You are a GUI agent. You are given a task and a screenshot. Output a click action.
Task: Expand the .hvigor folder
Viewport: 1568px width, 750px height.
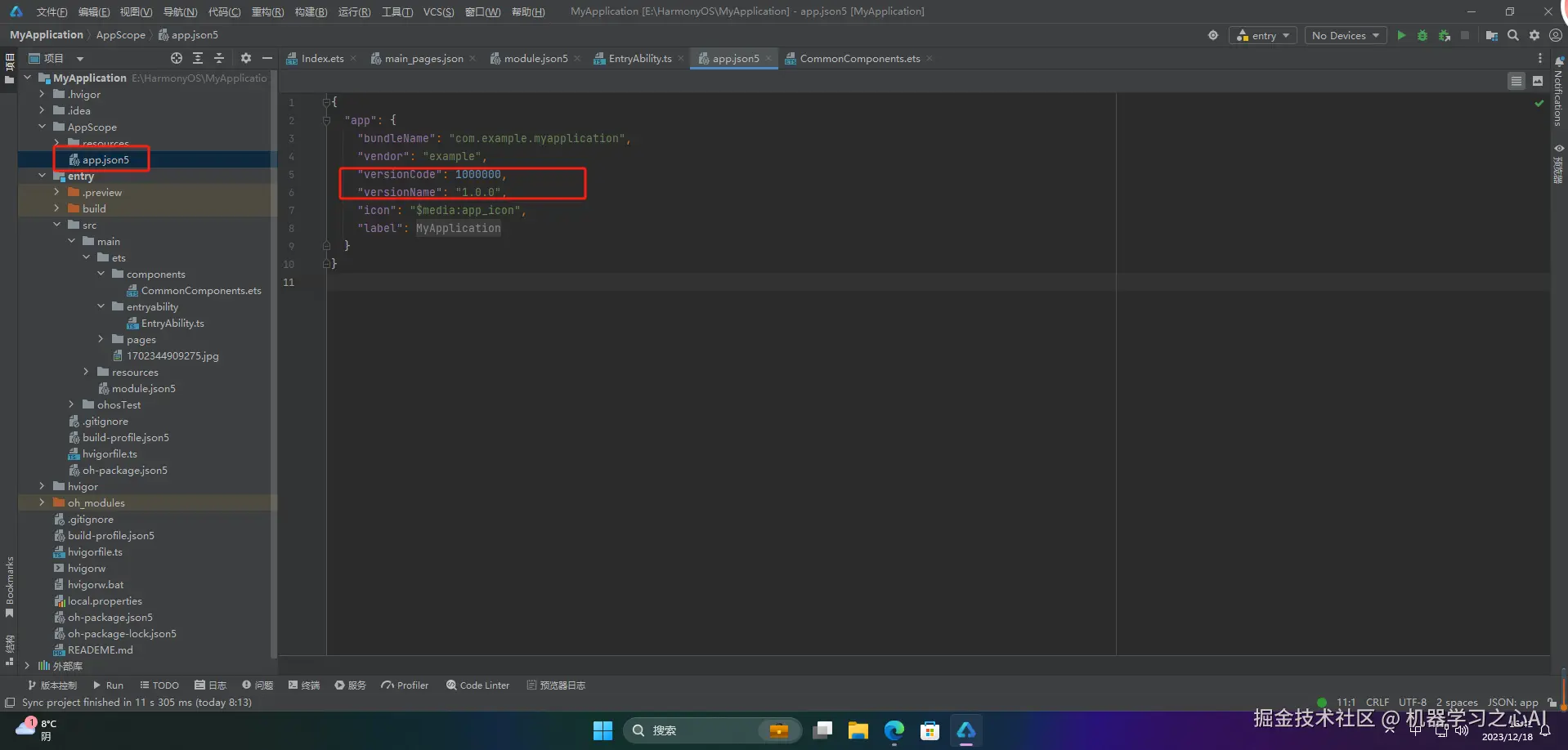(x=42, y=94)
